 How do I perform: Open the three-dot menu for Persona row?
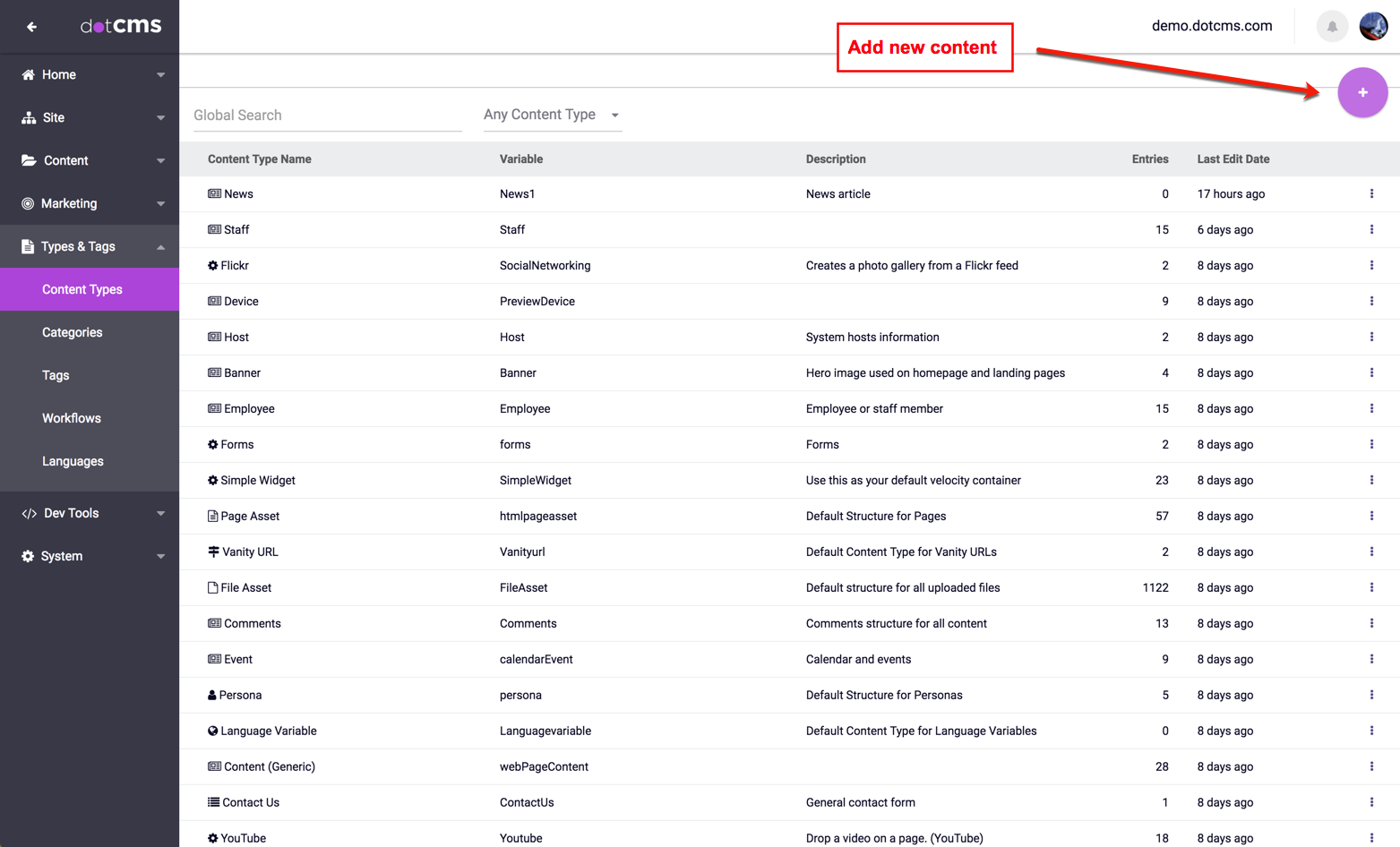point(1371,696)
